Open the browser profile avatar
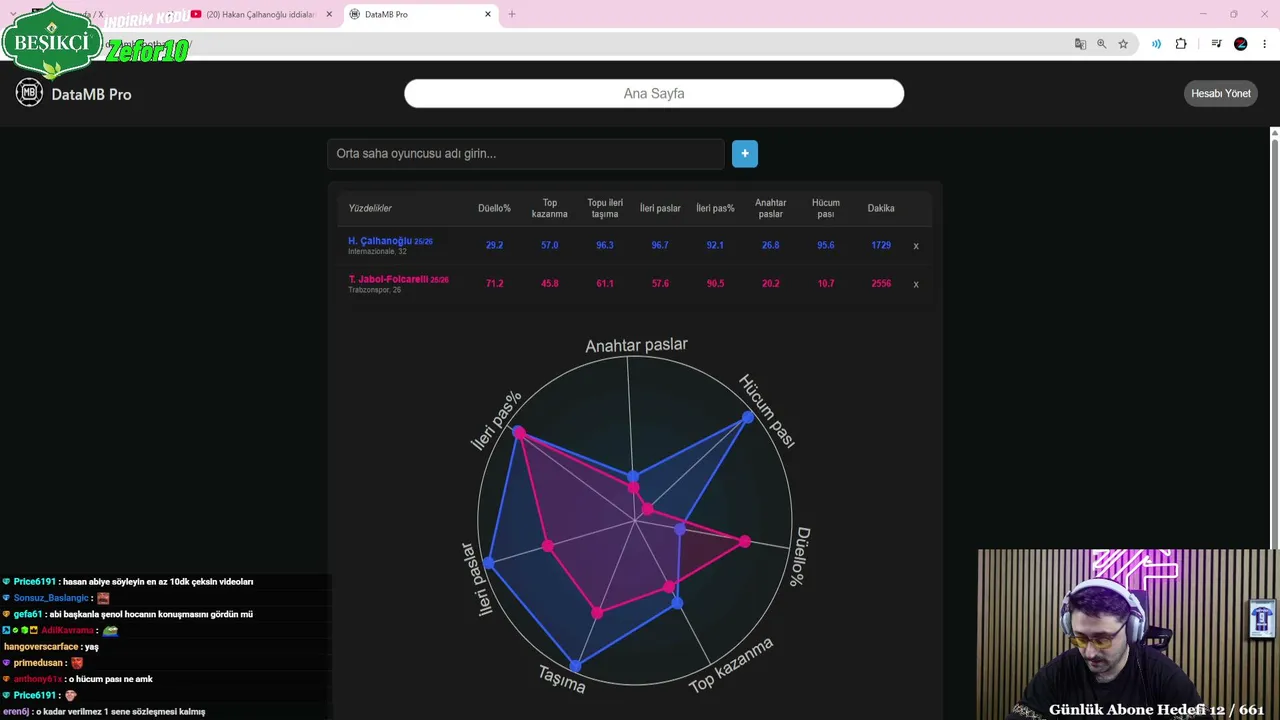Viewport: 1280px width, 720px height. click(x=1241, y=44)
